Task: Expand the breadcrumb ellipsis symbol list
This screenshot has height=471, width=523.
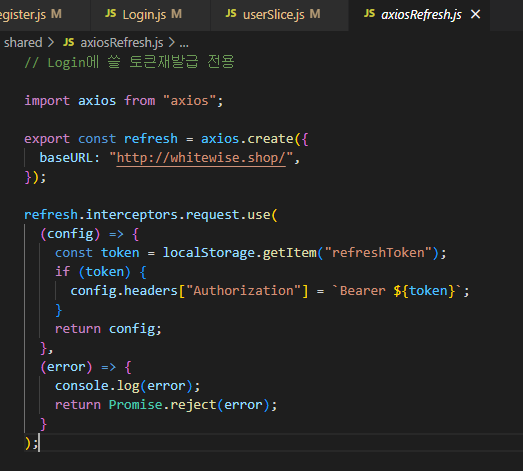Action: (184, 43)
